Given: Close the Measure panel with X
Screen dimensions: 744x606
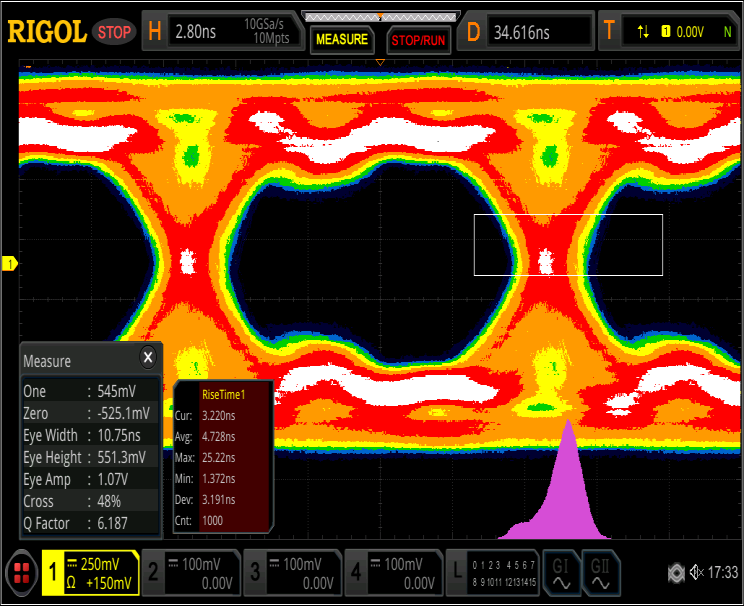Looking at the screenshot, I should 148,357.
